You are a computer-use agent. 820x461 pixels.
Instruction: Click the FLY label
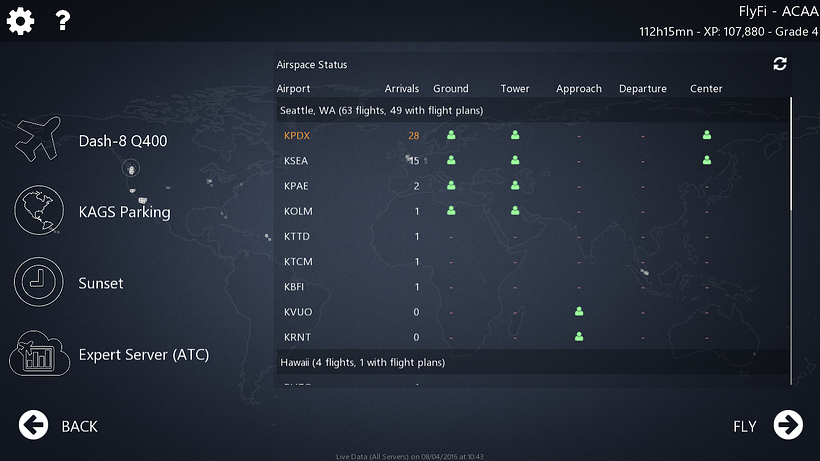(745, 427)
